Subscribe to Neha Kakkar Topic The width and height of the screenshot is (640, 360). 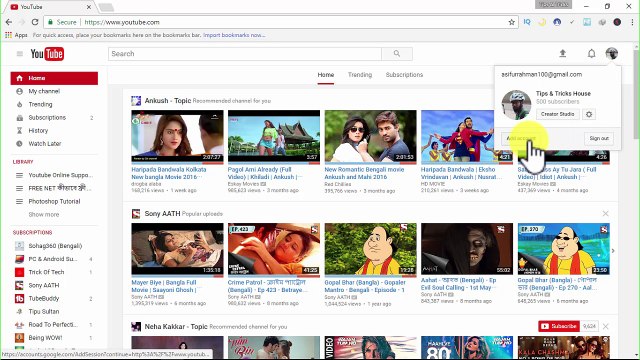(x=559, y=326)
